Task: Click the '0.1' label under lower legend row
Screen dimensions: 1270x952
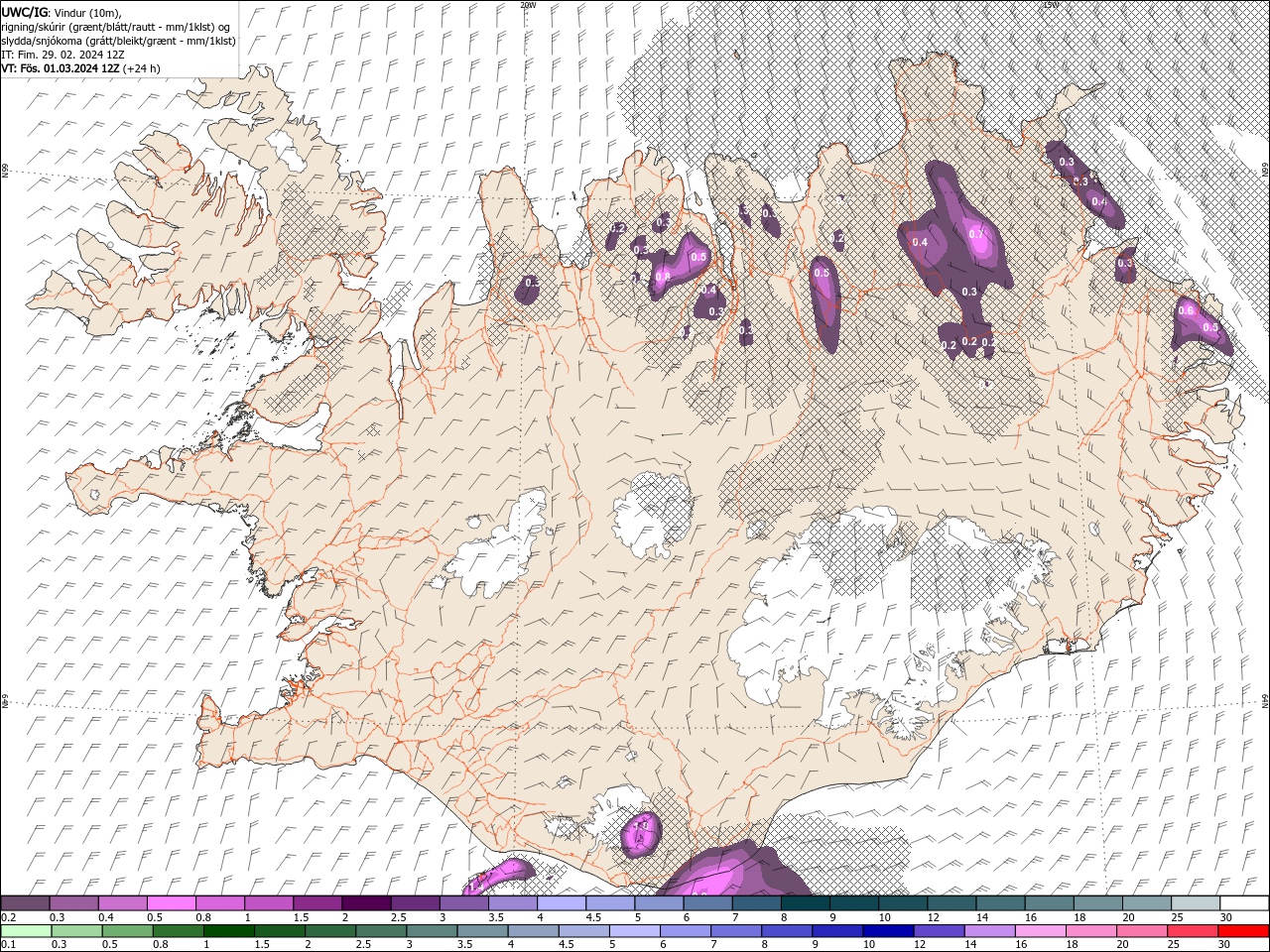Action: point(9,945)
